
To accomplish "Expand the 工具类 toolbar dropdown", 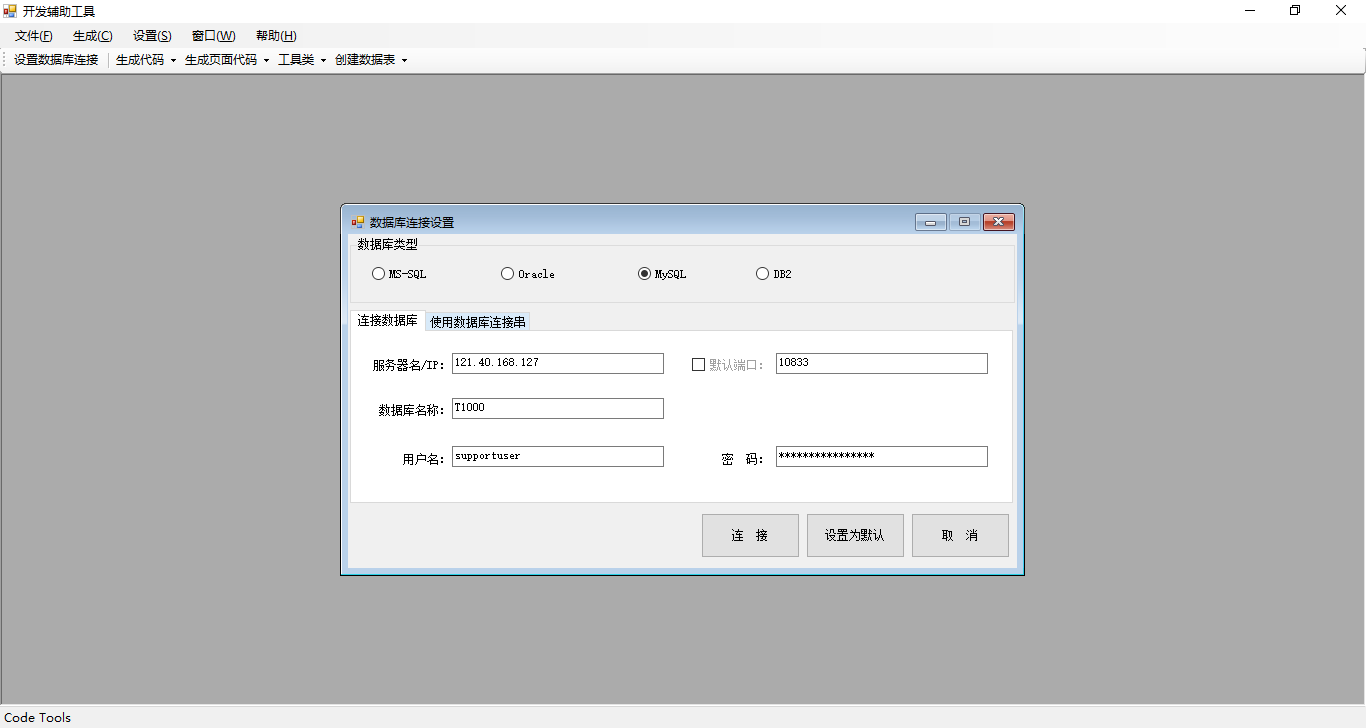I will [x=323, y=60].
